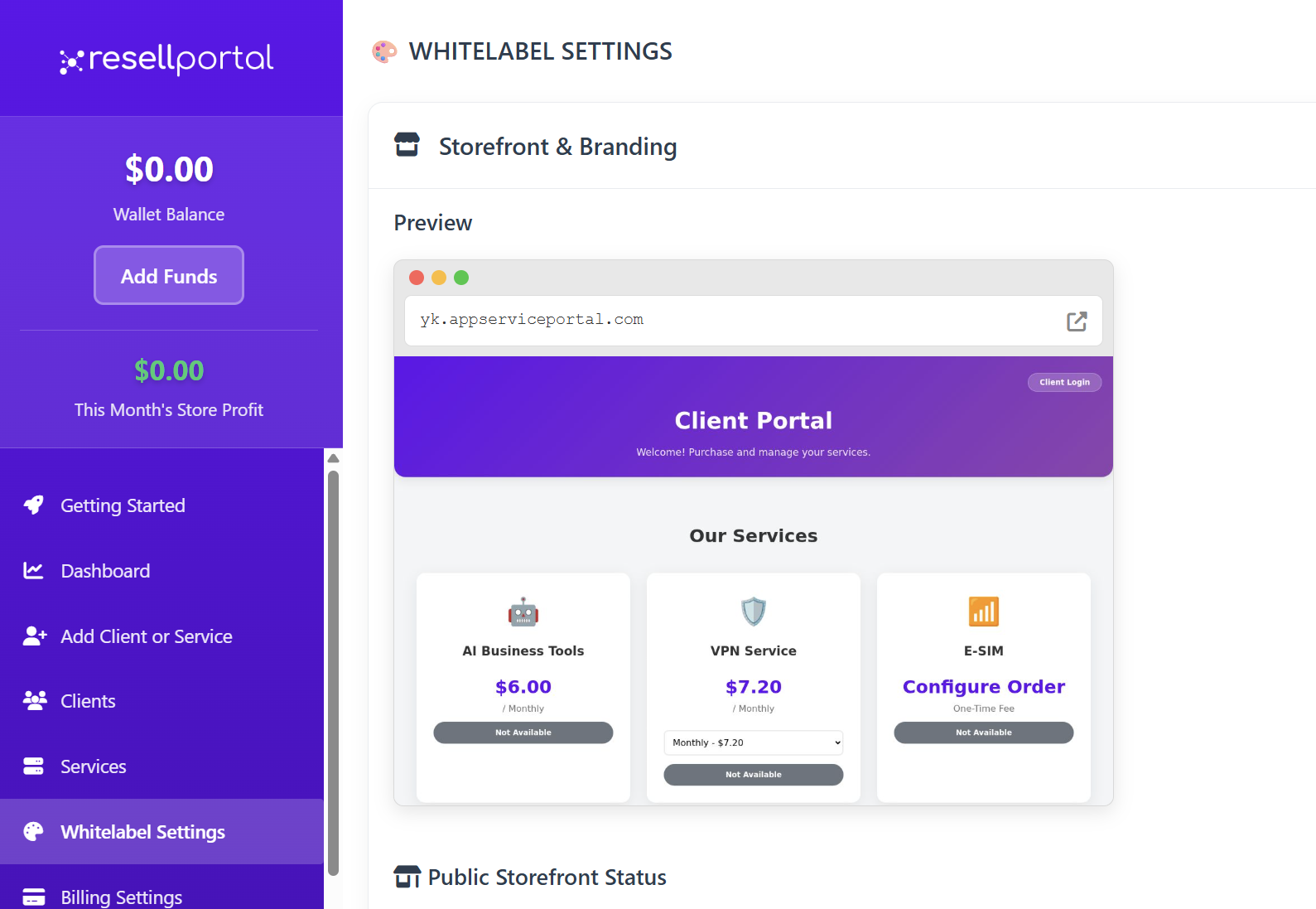Click the E-SIM signal bars icon
Viewport: 1316px width, 909px height.
(x=983, y=612)
